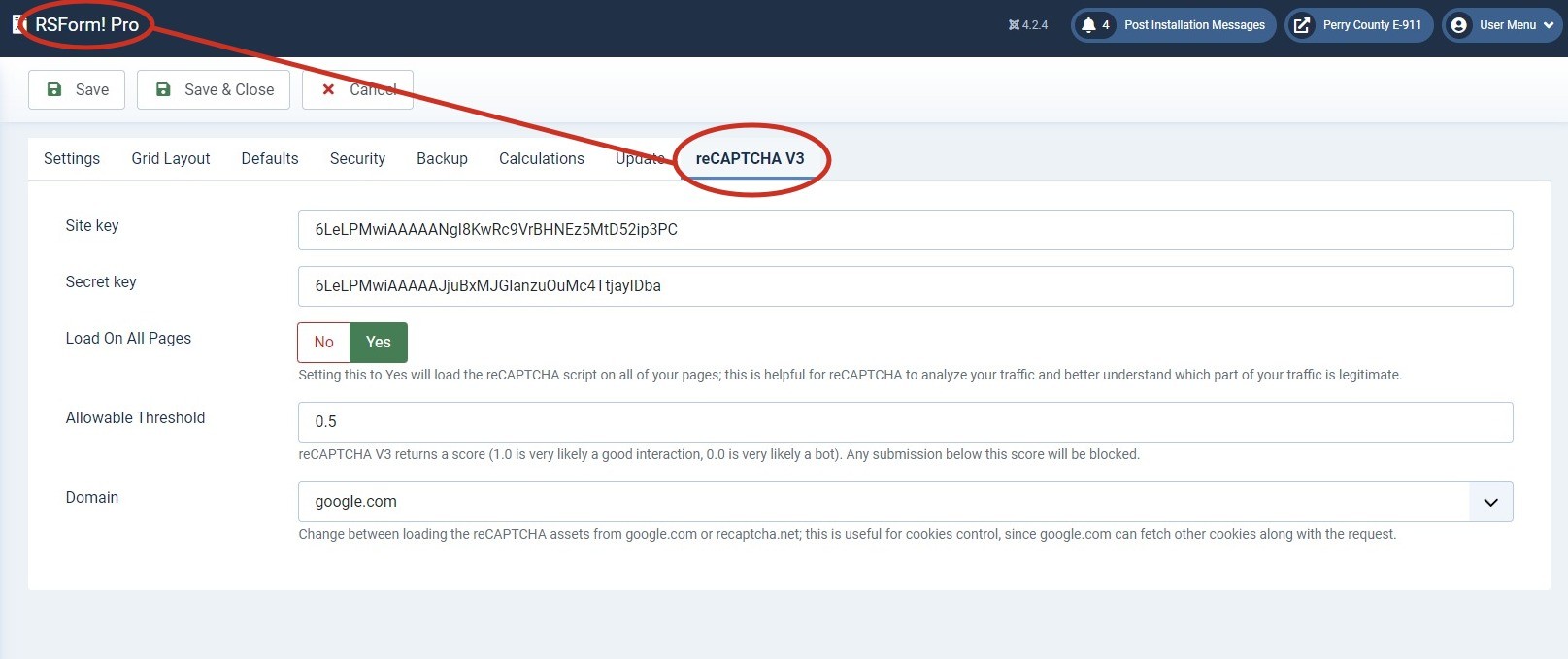Image resolution: width=1568 pixels, height=659 pixels.
Task: Click the Load On All Pages label
Action: (128, 338)
